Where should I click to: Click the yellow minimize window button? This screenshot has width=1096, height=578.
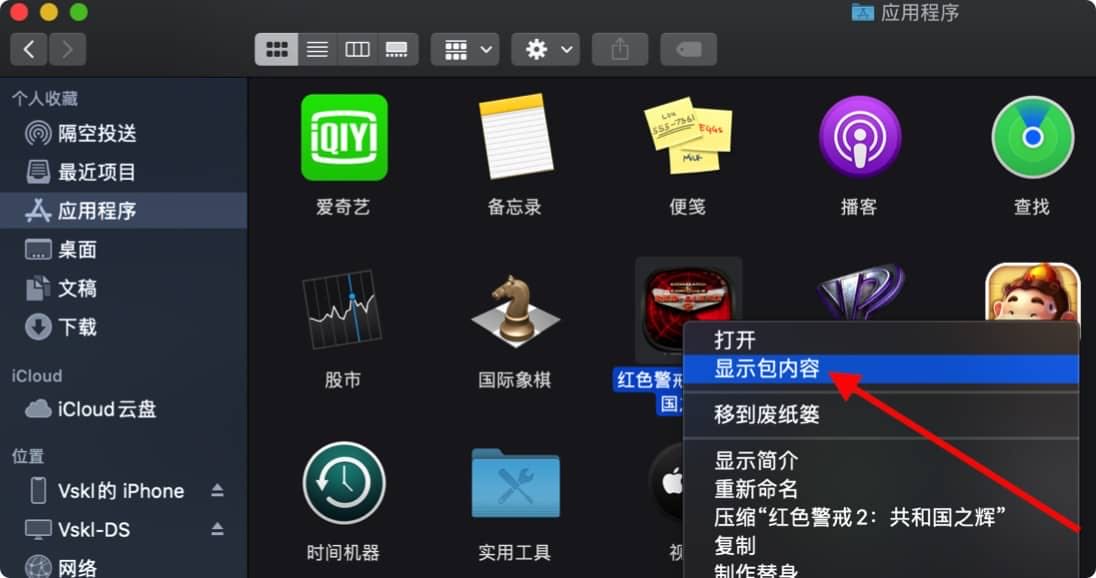pos(49,12)
